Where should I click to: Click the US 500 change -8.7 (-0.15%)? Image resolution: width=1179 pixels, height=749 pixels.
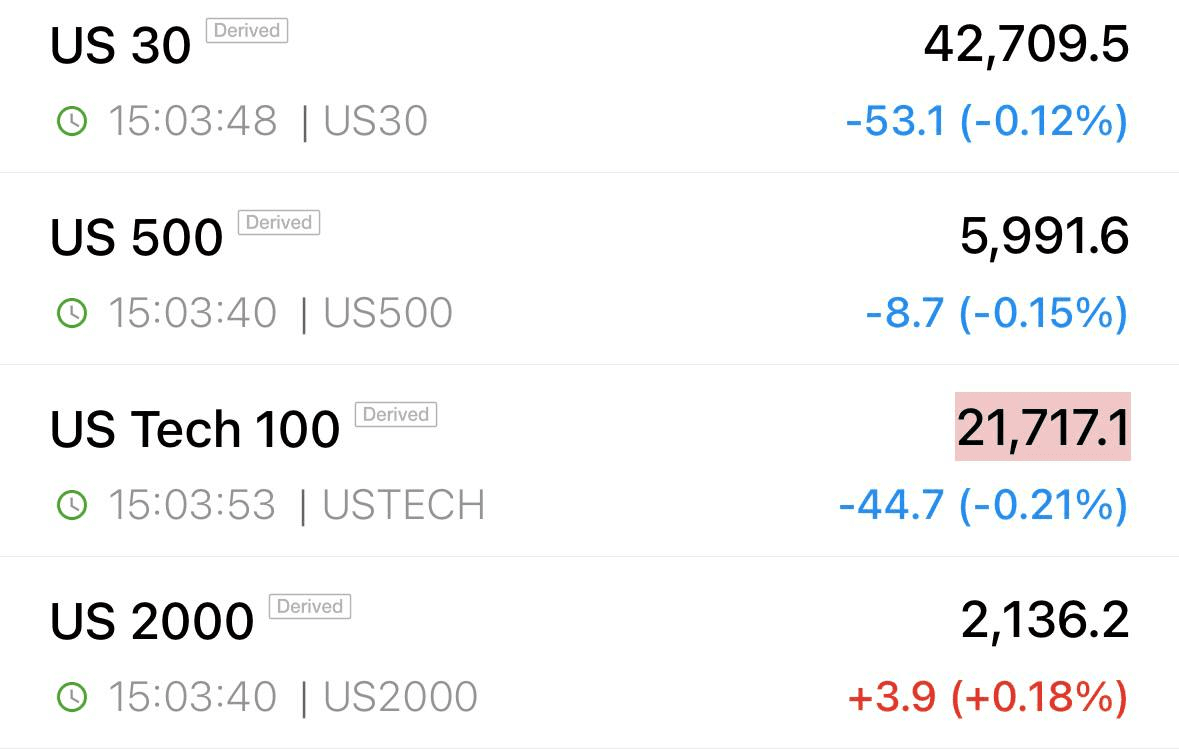[x=997, y=313]
